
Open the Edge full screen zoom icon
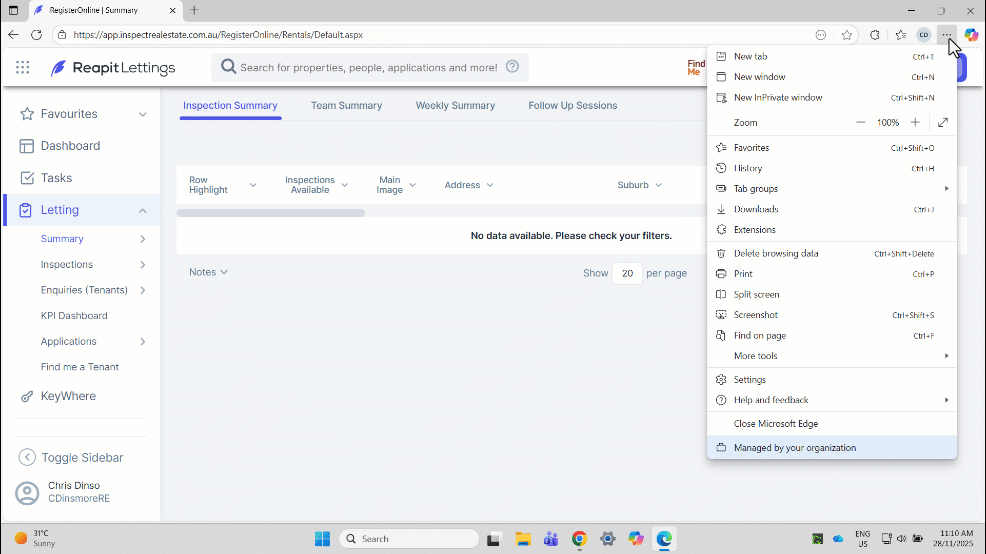pos(943,123)
